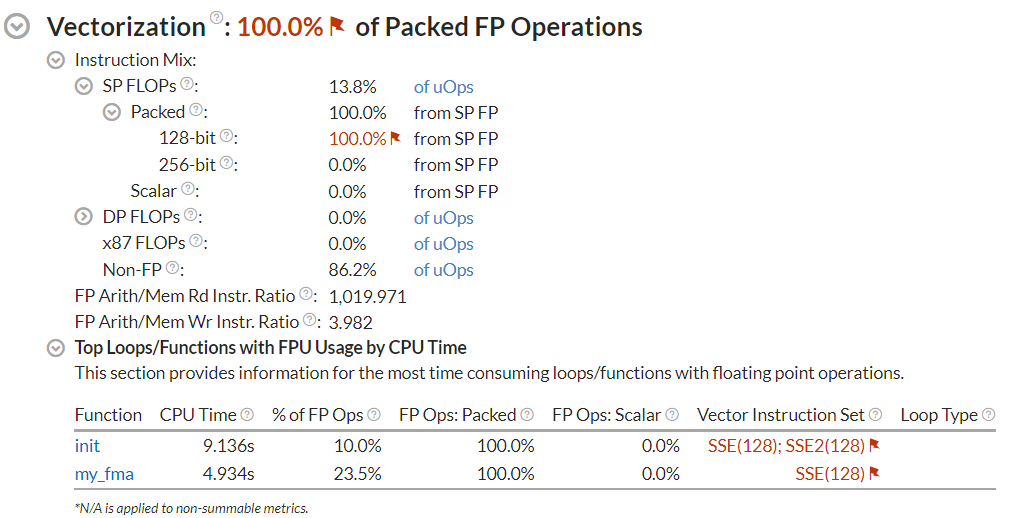Screen dimensions: 1013x518
Task: Collapse the Packed sub-group
Action: pos(112,112)
